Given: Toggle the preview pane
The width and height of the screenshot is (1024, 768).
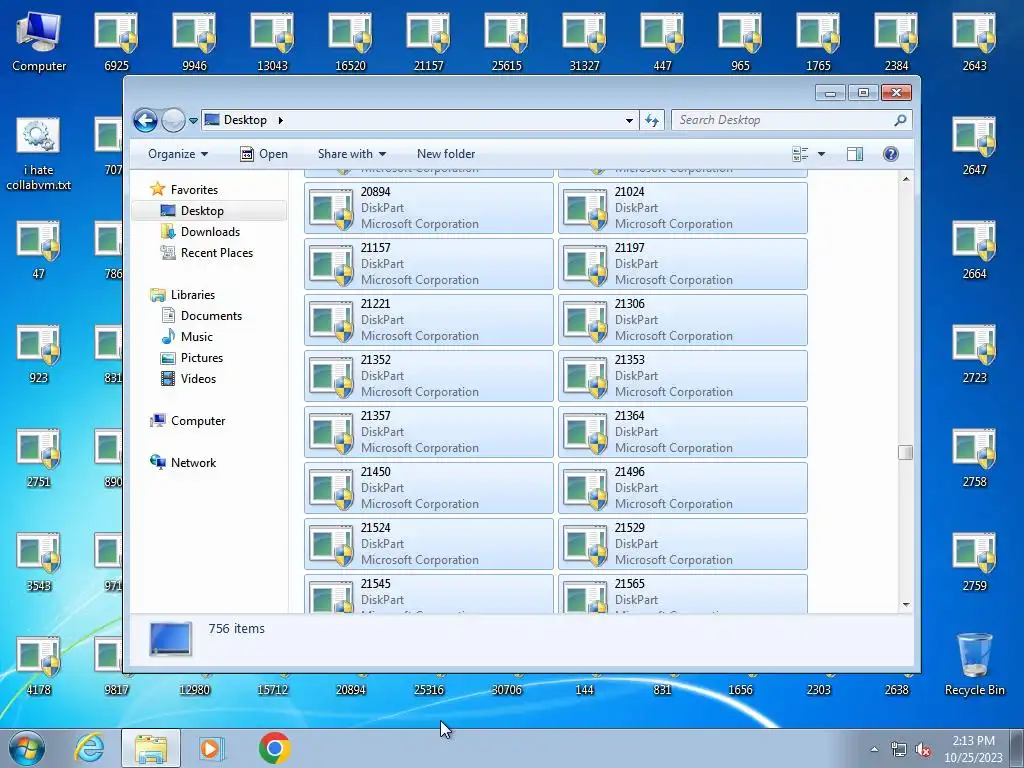Looking at the screenshot, I should tap(854, 154).
